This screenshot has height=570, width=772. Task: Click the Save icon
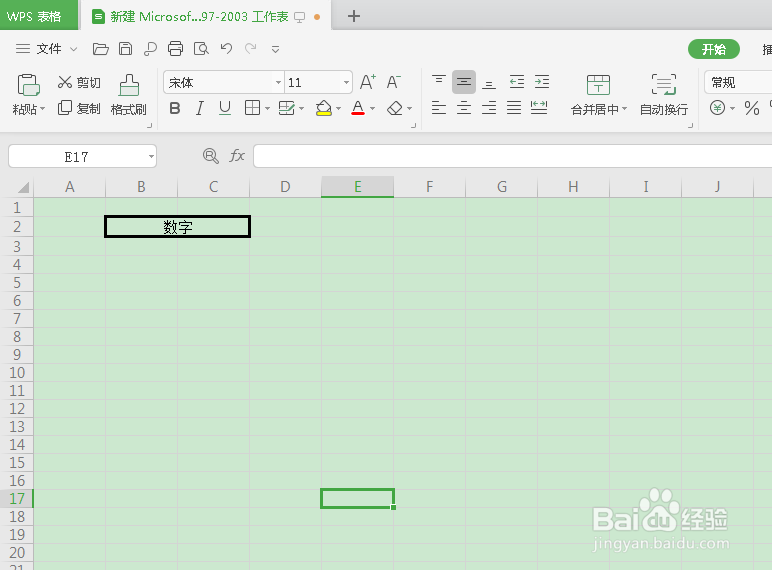point(126,49)
